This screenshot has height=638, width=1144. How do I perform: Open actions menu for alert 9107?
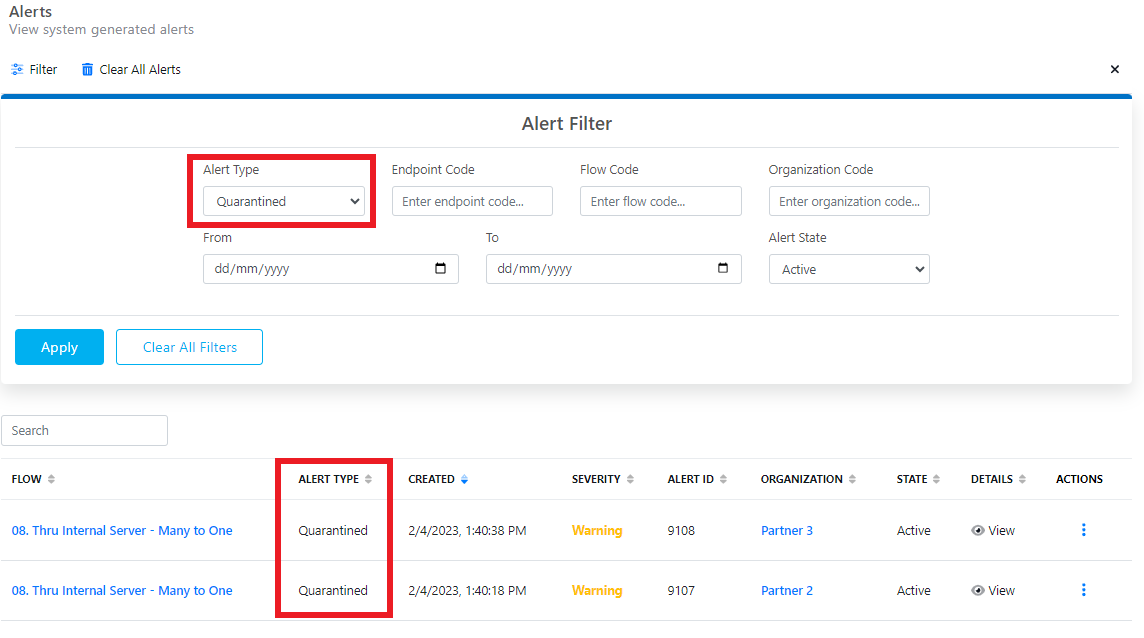point(1084,590)
